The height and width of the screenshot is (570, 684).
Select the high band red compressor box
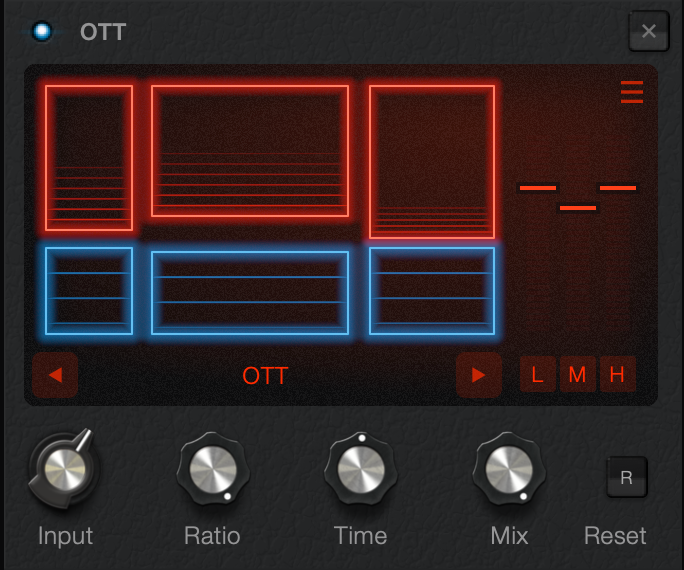(432, 162)
